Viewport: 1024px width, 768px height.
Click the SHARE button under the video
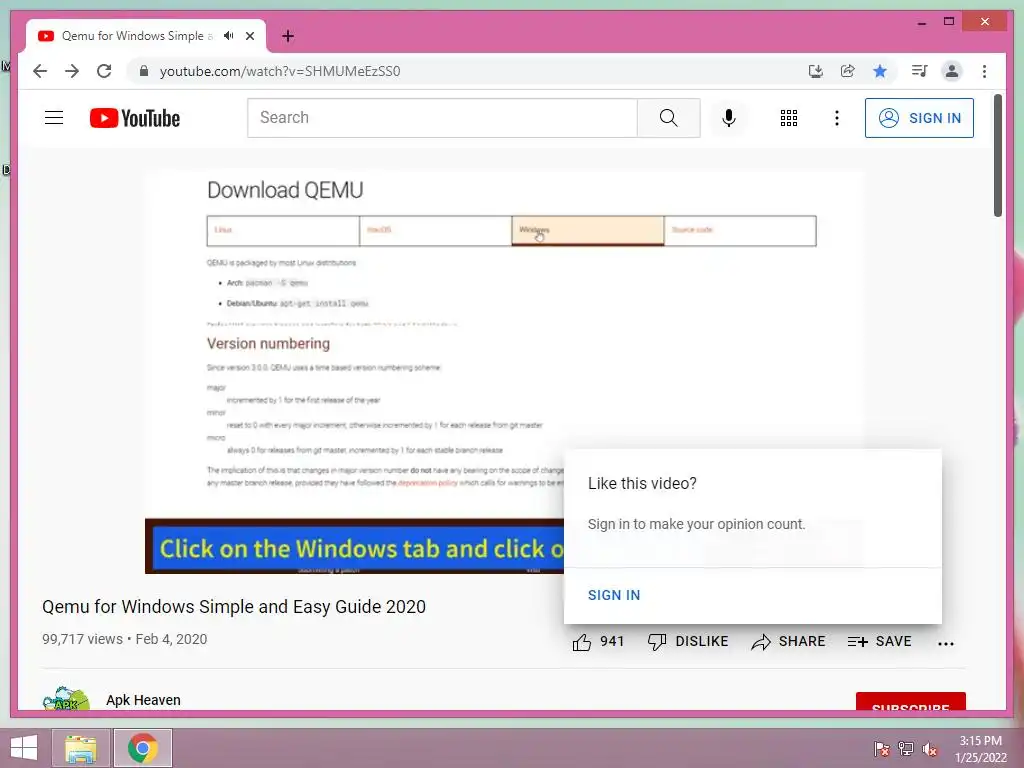tap(788, 641)
